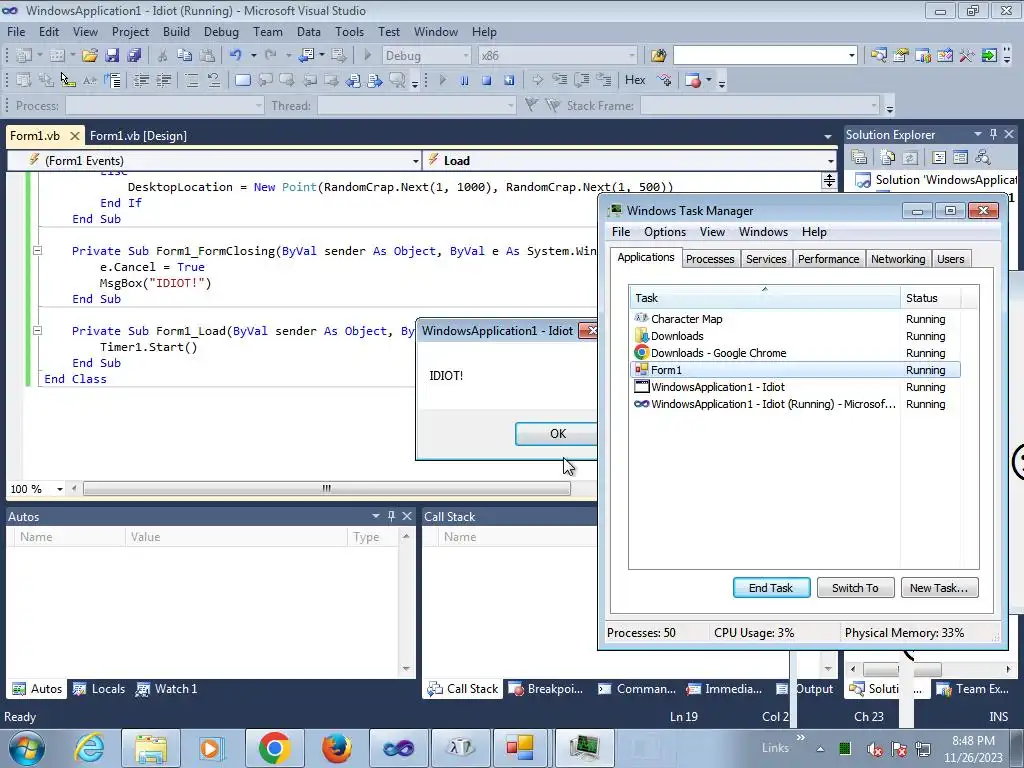The height and width of the screenshot is (768, 1024).
Task: Click the Uncomment selected lines icon
Action: [214, 80]
